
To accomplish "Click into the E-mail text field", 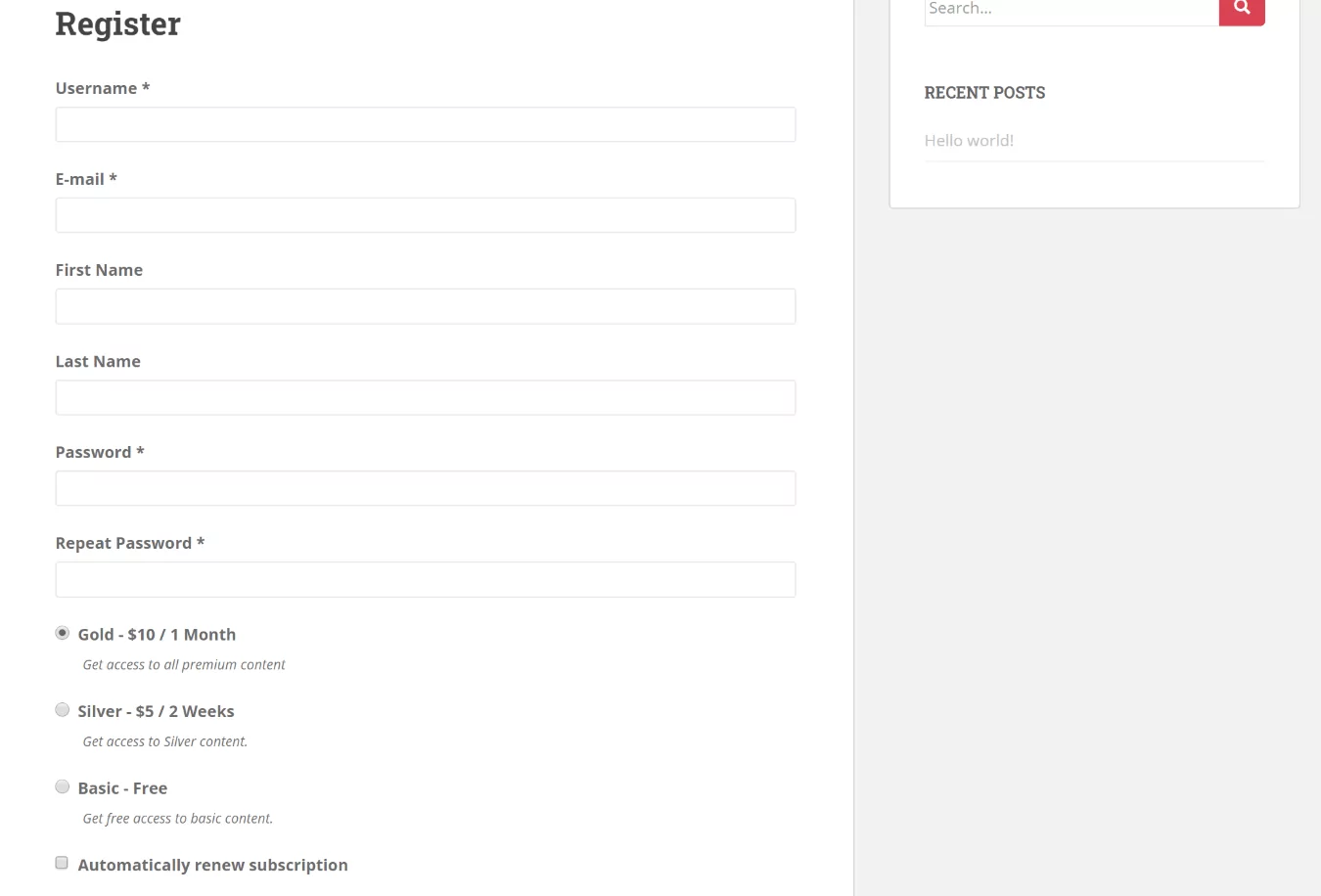I will [425, 215].
